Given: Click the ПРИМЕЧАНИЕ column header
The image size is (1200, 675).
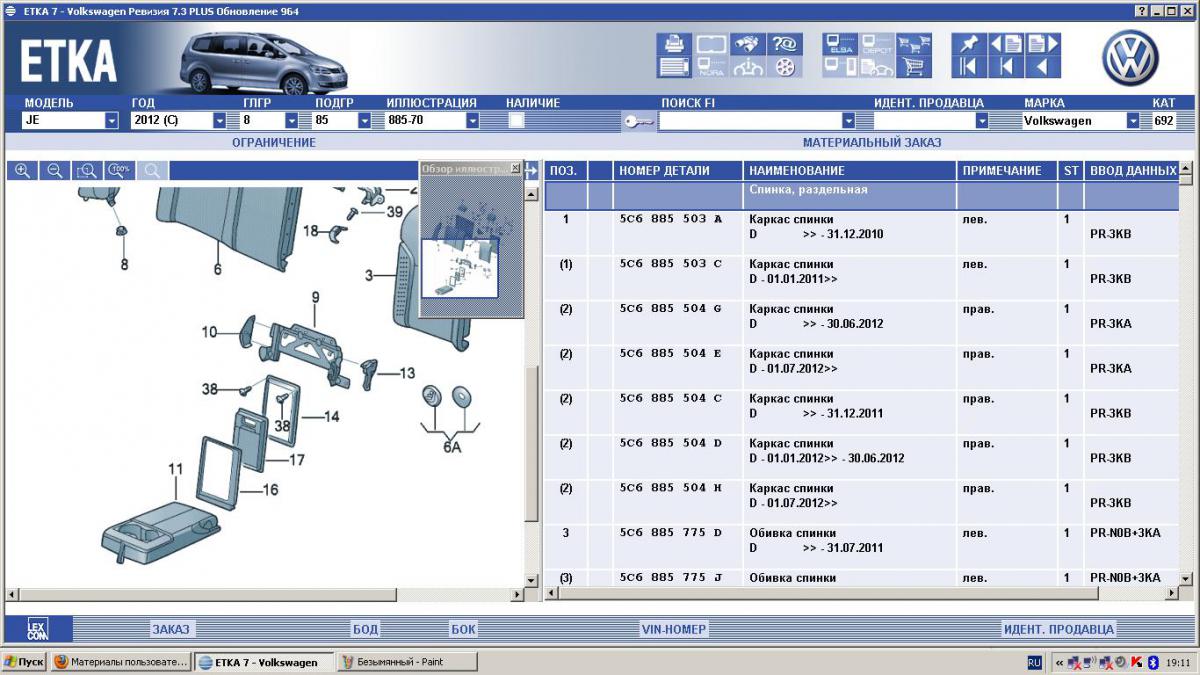Looking at the screenshot, I should click(1007, 171).
